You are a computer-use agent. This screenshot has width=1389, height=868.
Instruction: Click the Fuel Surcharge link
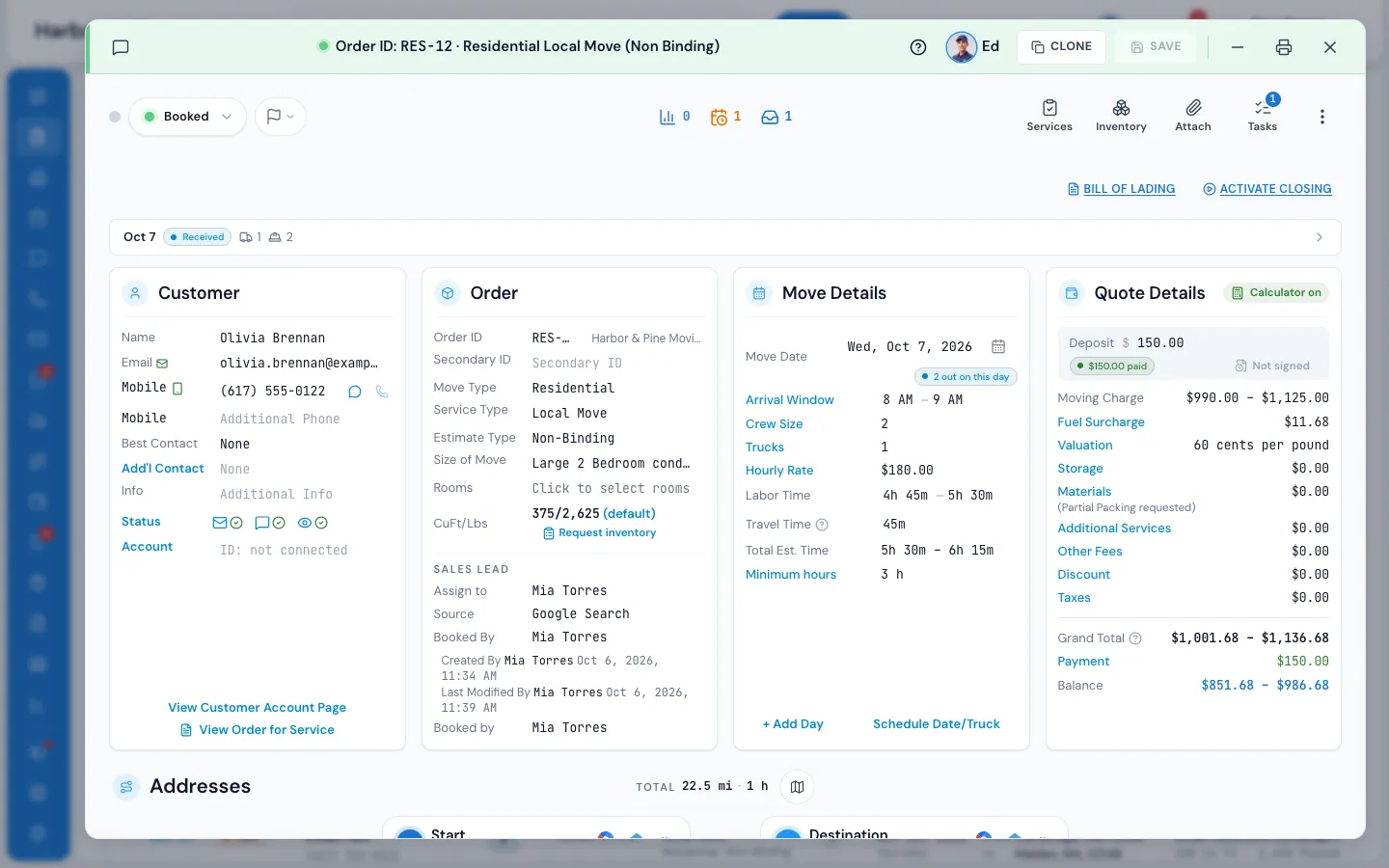tap(1102, 421)
